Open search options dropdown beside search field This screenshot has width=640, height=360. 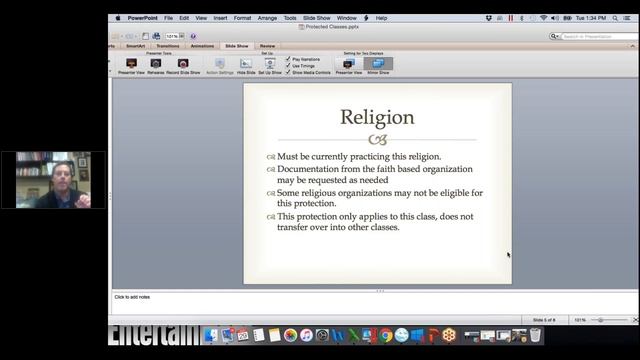tap(554, 36)
